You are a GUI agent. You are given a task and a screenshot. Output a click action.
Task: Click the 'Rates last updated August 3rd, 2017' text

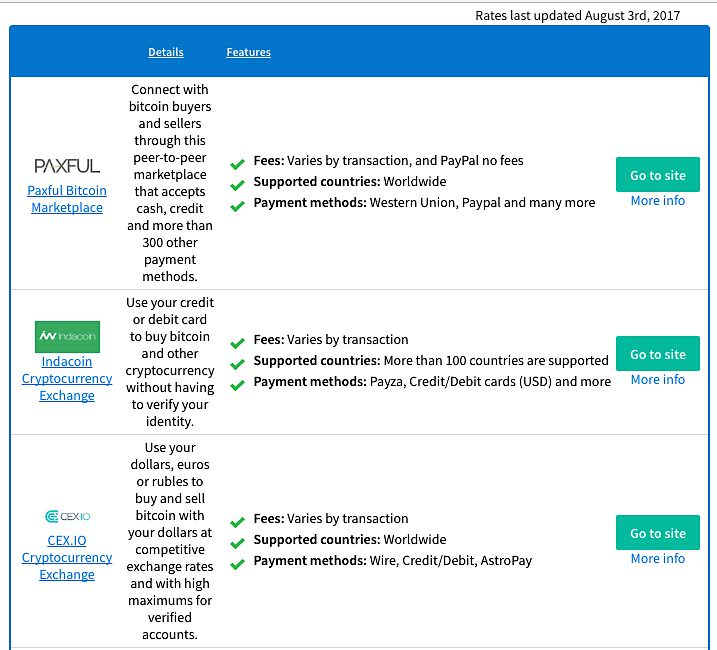[578, 16]
